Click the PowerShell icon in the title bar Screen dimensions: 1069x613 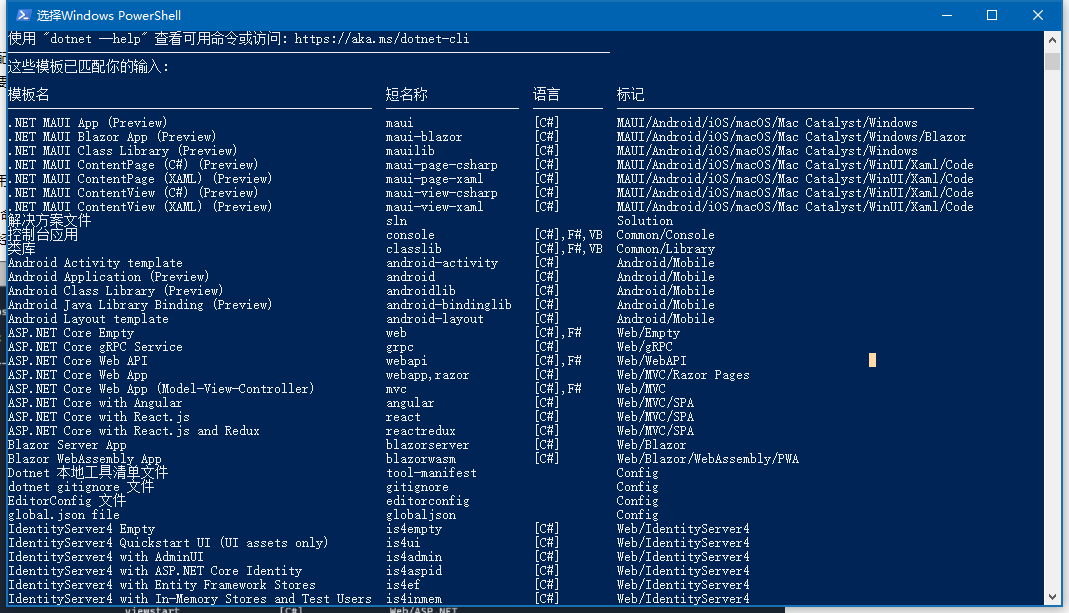coord(23,15)
